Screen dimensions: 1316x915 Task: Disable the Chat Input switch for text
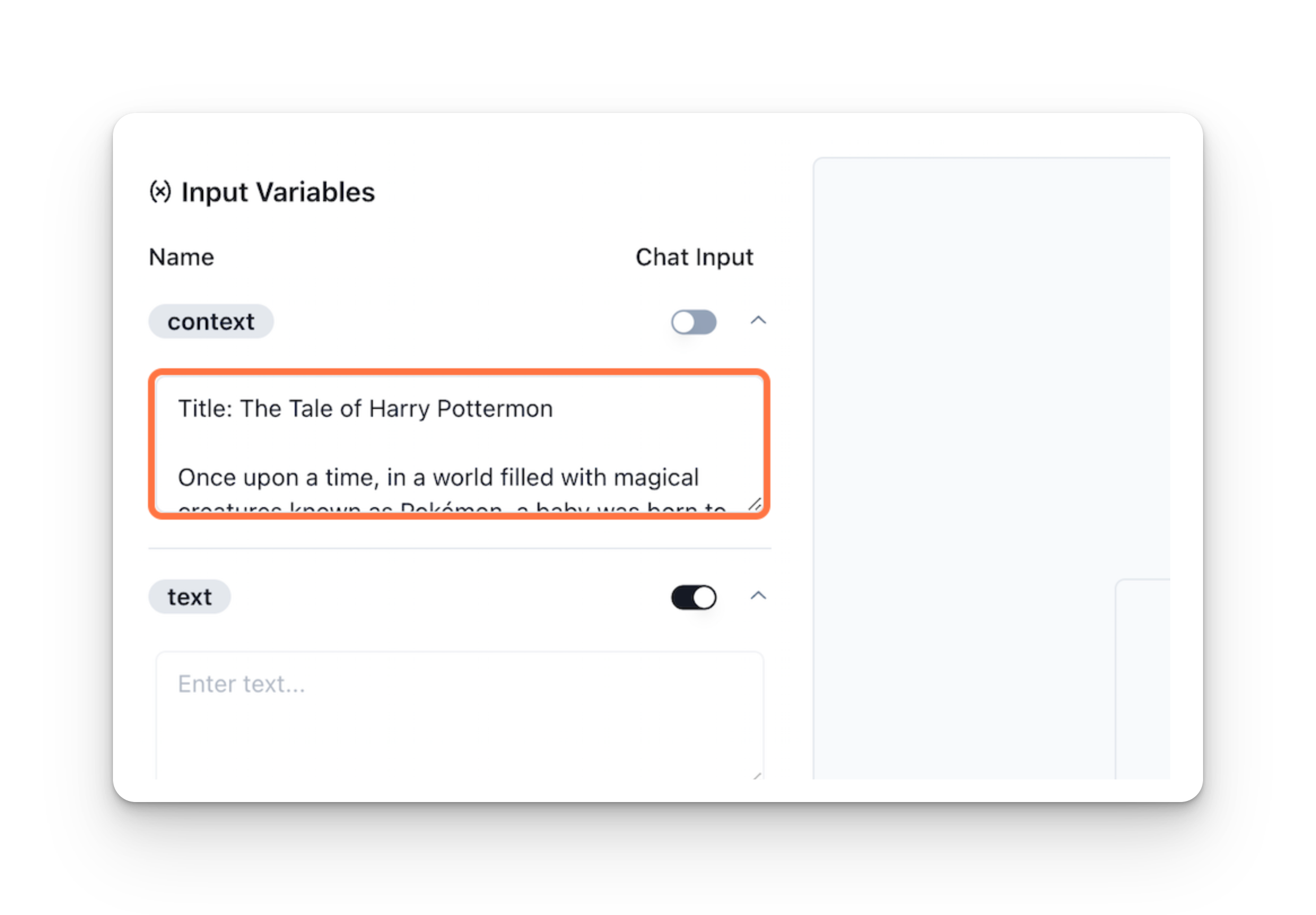(694, 598)
